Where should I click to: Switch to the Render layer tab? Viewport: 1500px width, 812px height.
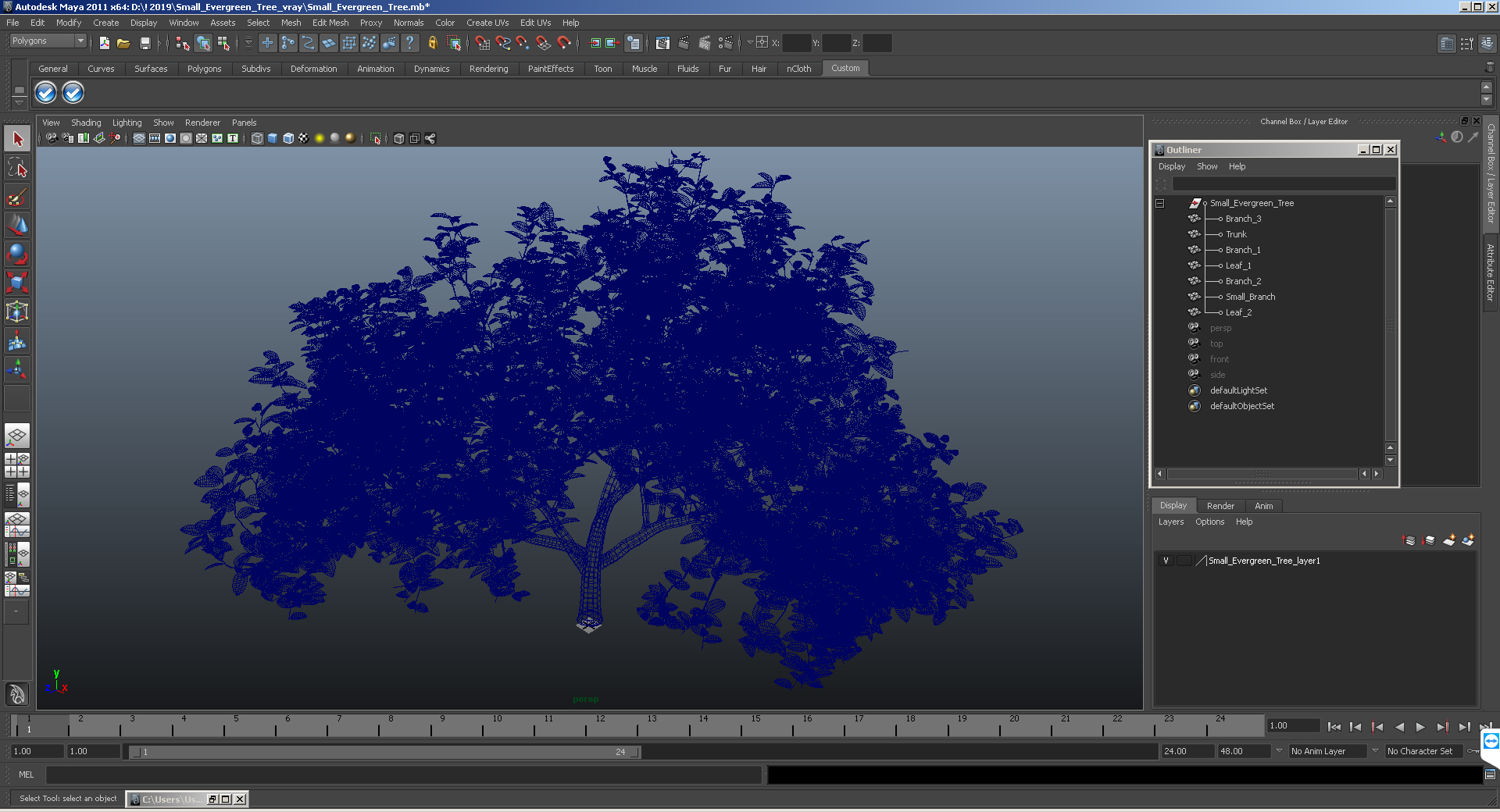(1220, 506)
